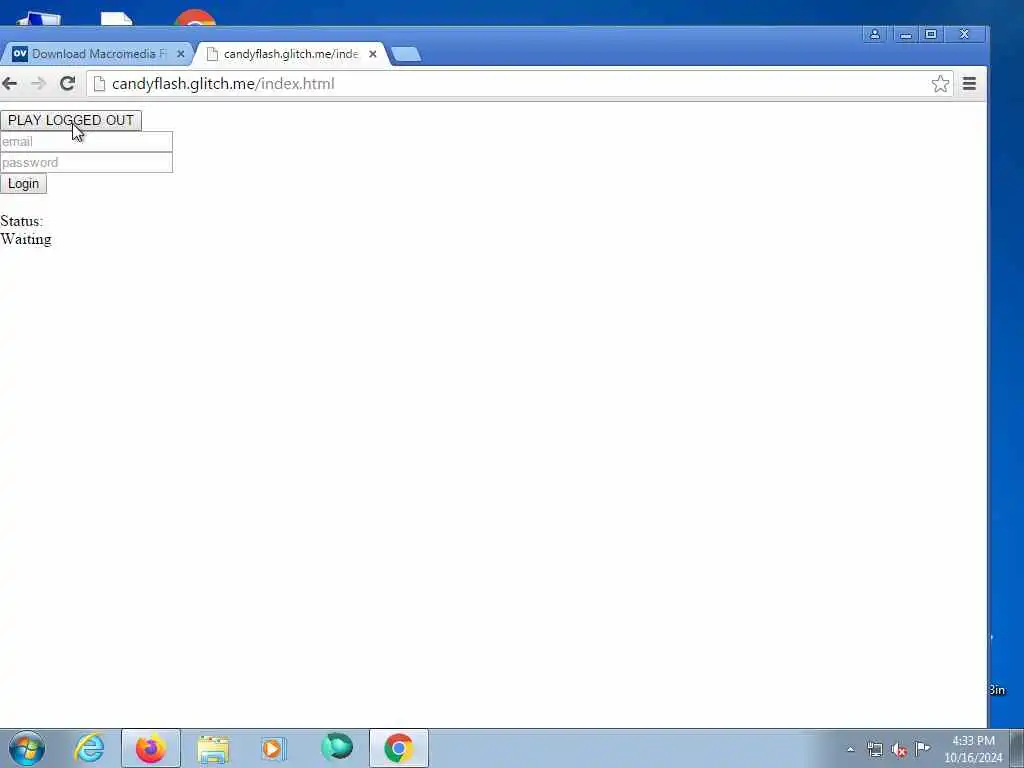Click the browser forward arrow
This screenshot has height=768, width=1024.
pyautogui.click(x=38, y=84)
